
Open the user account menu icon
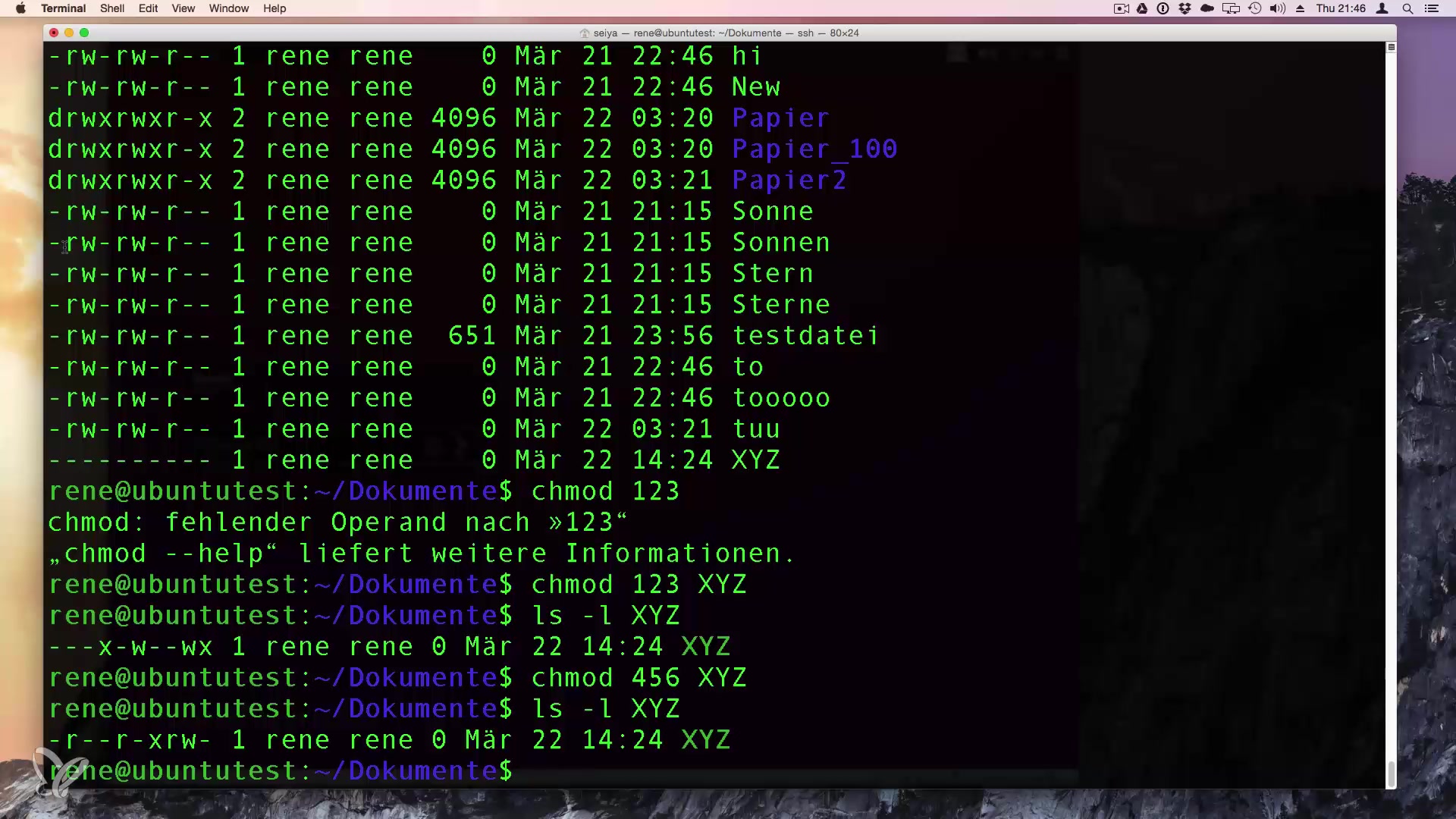(1382, 8)
